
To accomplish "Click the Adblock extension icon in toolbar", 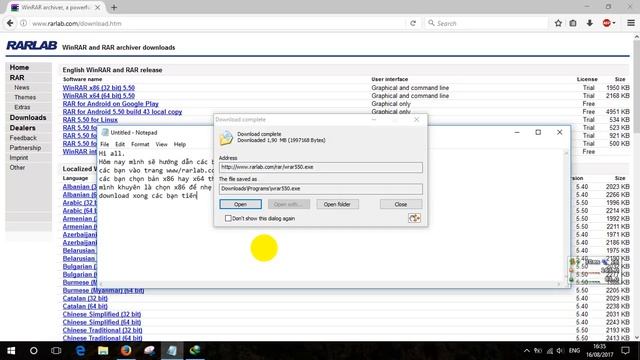I will coord(608,23).
